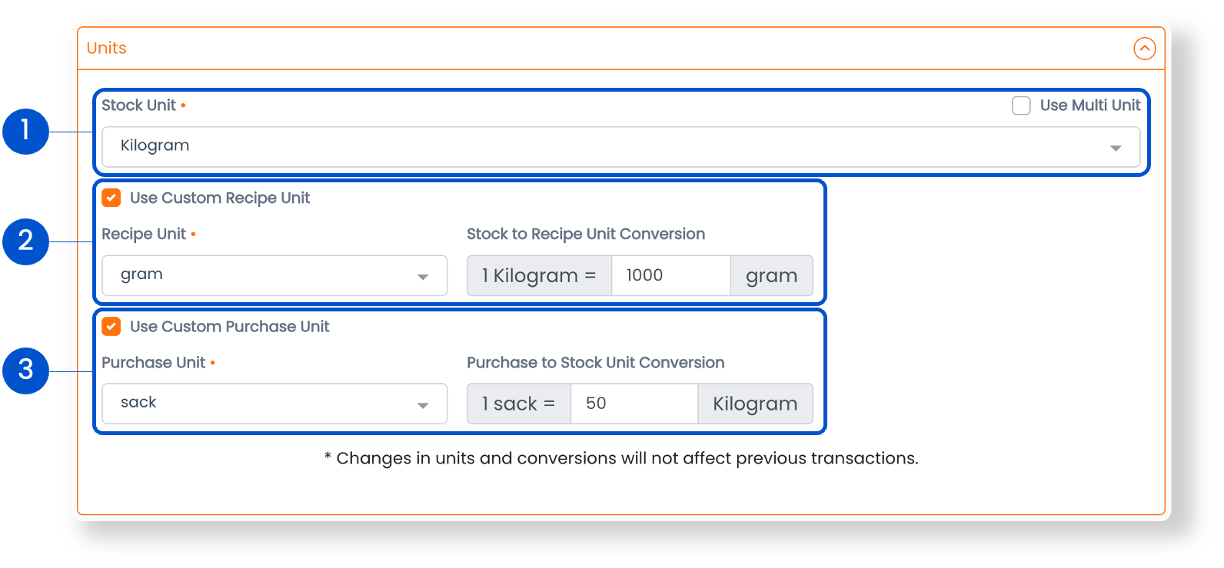
Task: Click the Use Custom Recipe Unit label
Action: pyautogui.click(x=220, y=198)
